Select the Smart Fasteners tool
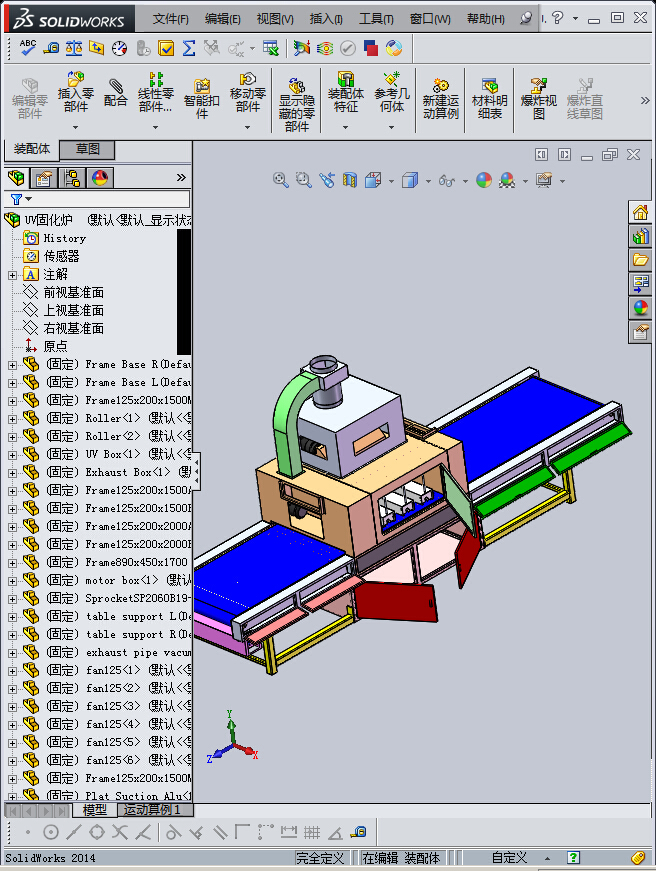The height and width of the screenshot is (871, 656). [202, 99]
